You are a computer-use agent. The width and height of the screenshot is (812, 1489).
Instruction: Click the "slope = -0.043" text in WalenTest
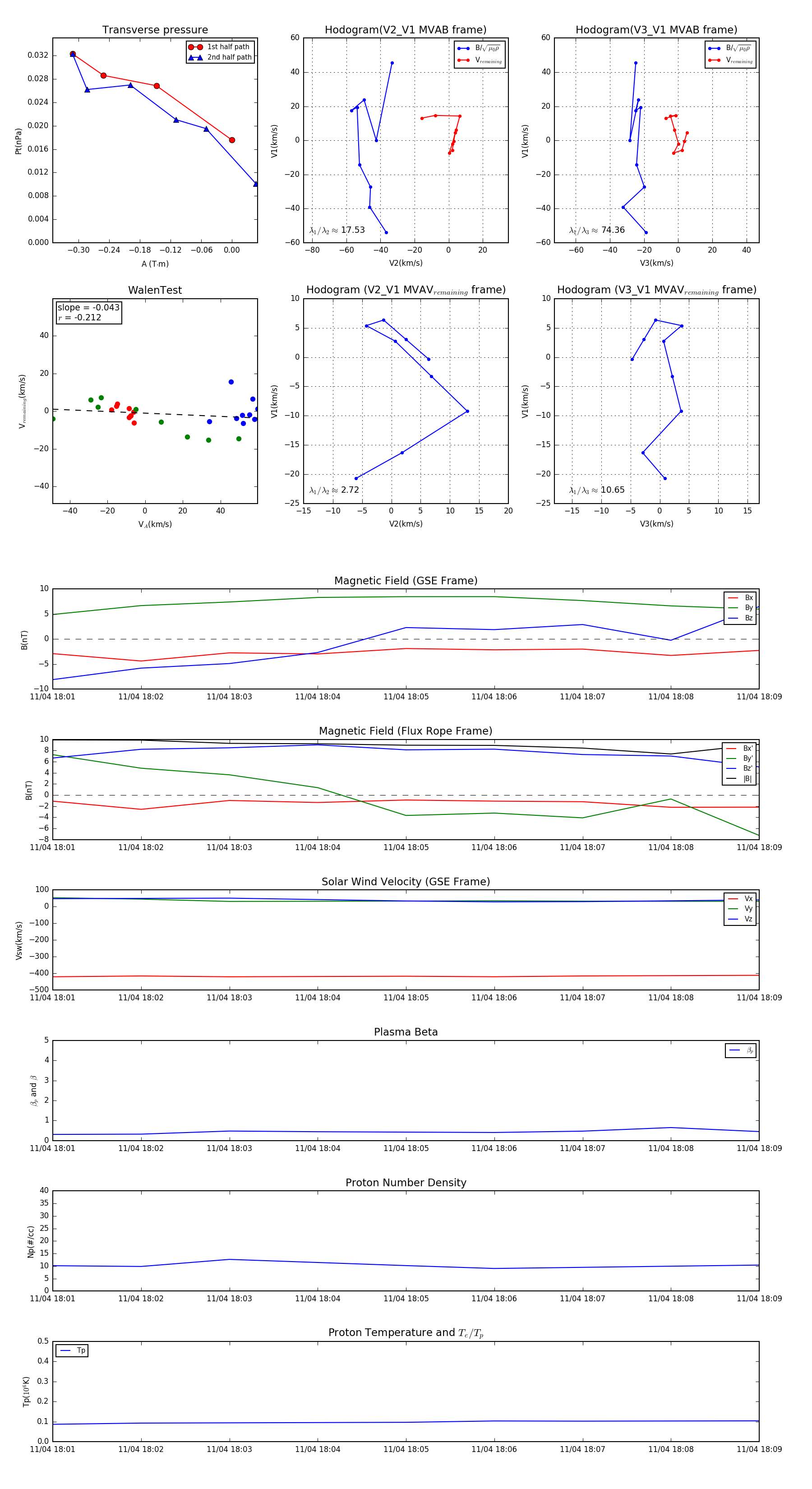click(88, 308)
